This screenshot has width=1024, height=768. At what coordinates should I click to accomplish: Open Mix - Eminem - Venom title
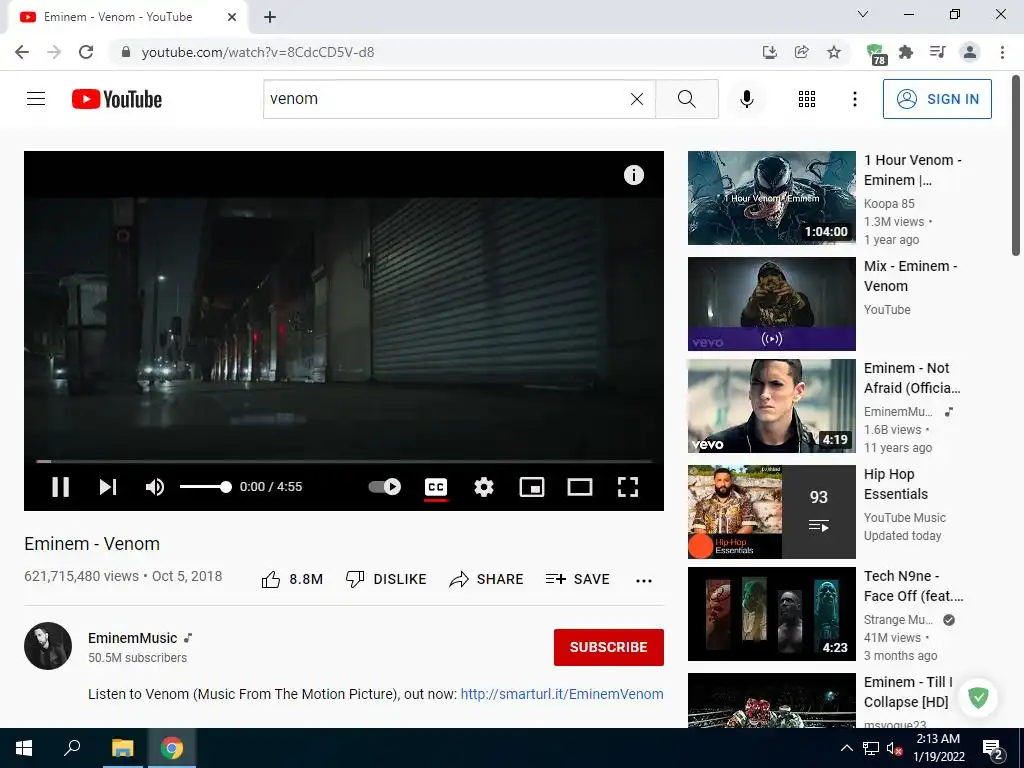(910, 276)
